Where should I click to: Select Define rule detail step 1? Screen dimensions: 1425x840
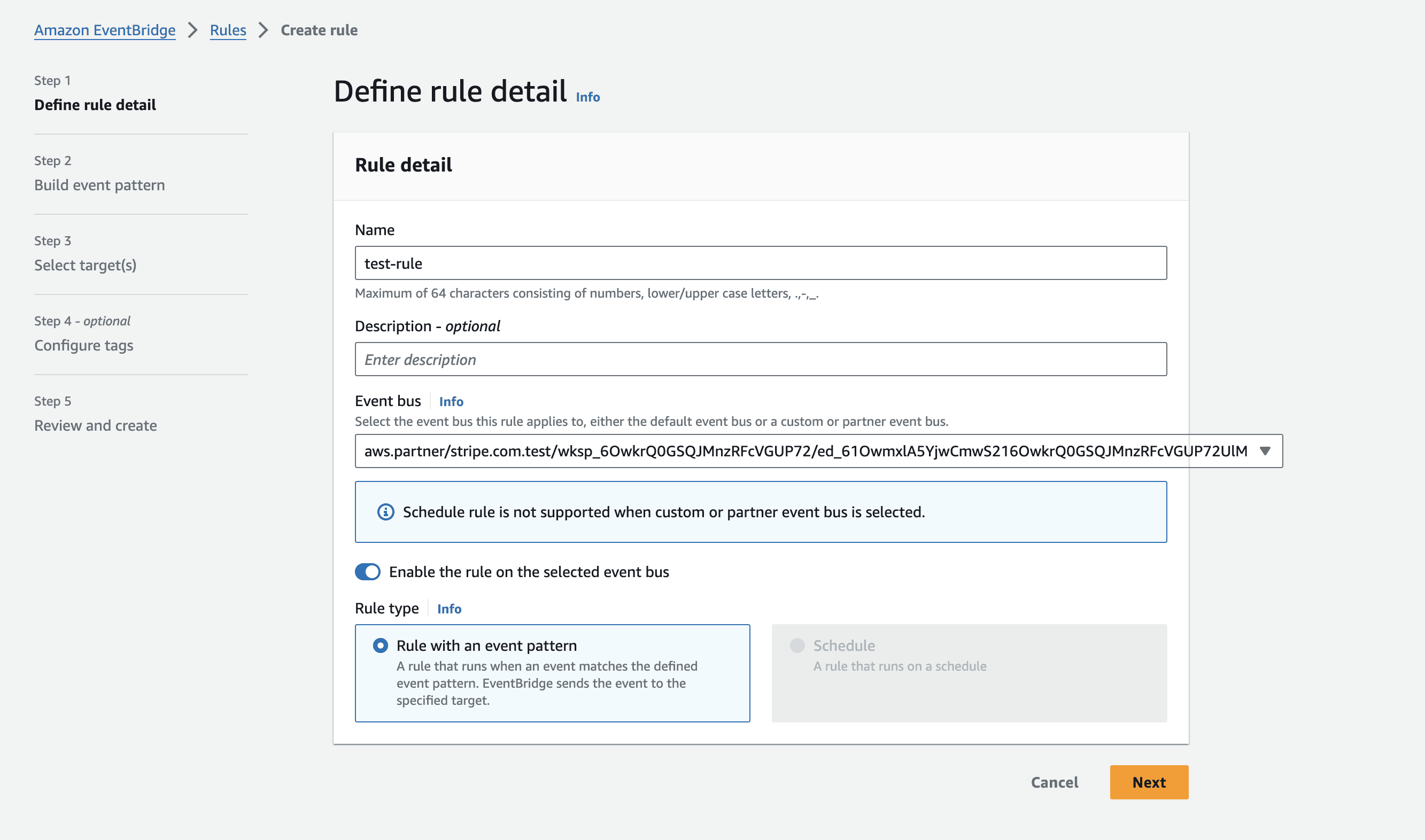95,104
